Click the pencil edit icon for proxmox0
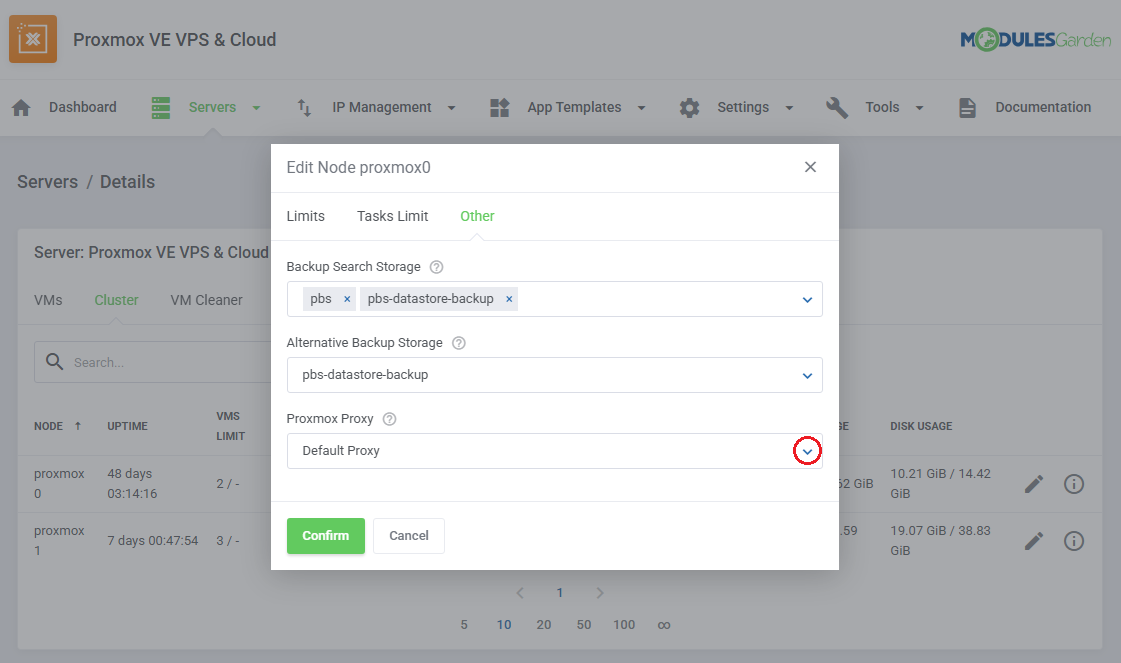Viewport: 1121px width, 663px height. point(1034,484)
